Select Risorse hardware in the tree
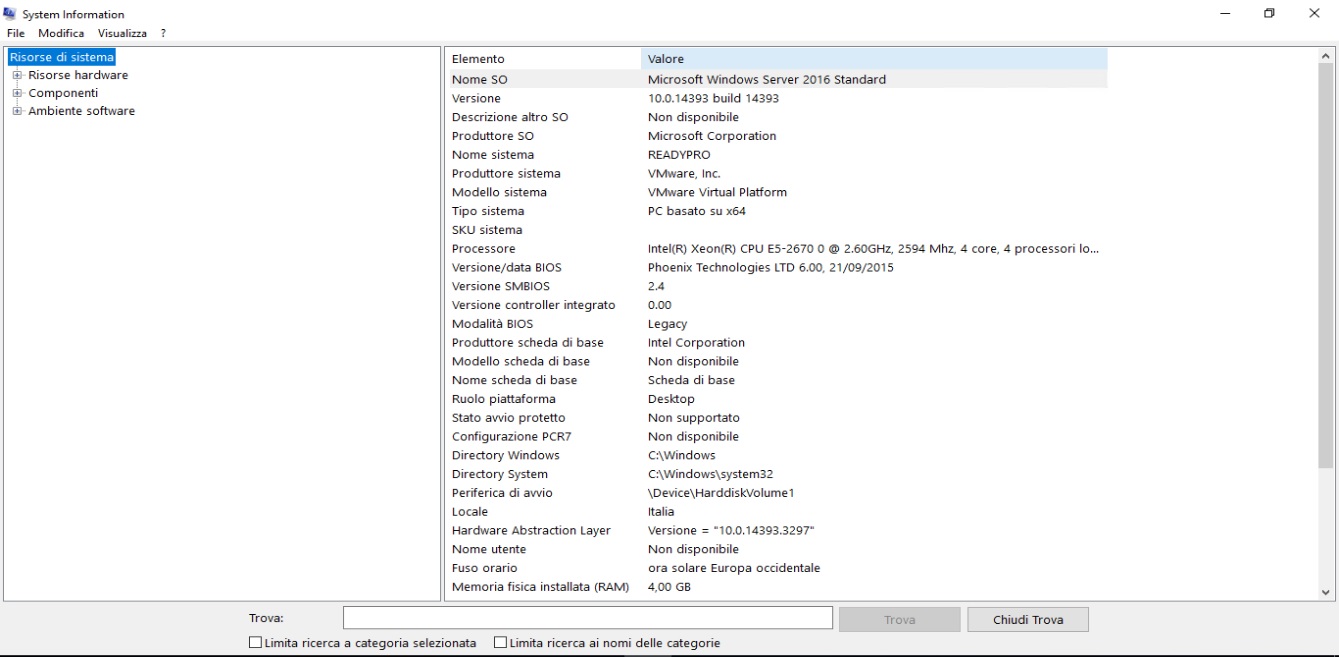 (78, 75)
